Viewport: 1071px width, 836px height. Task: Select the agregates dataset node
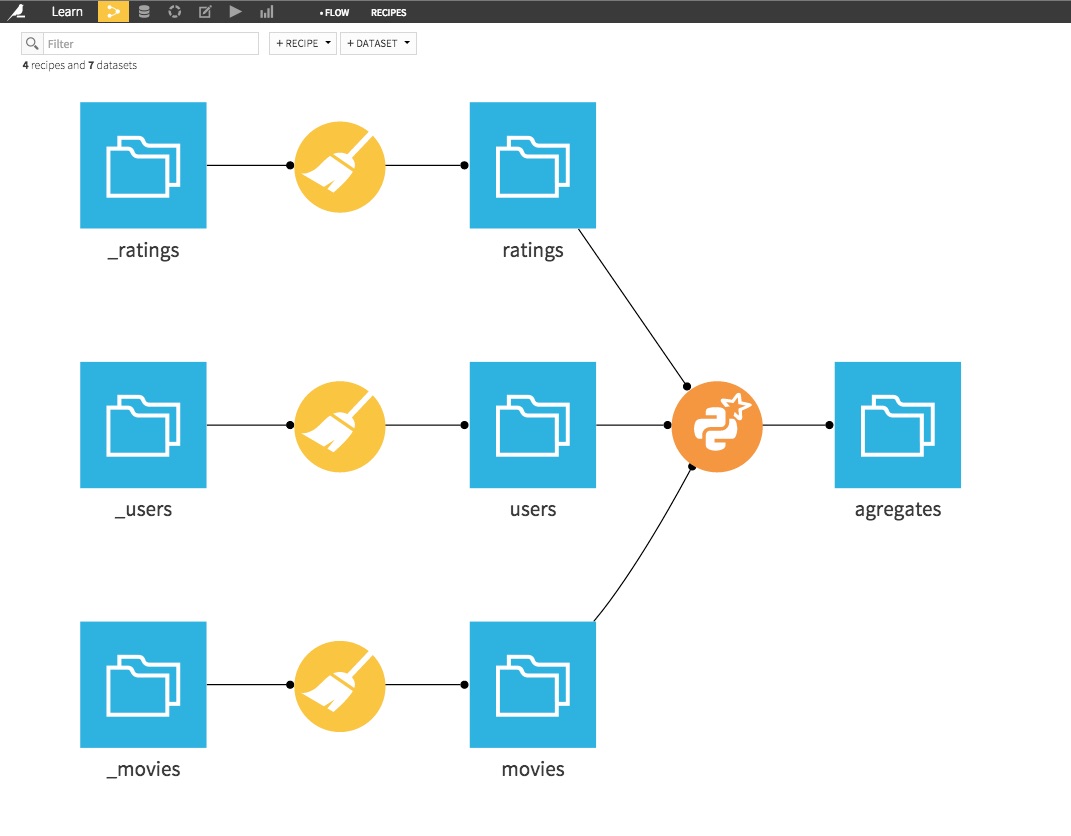(x=898, y=425)
